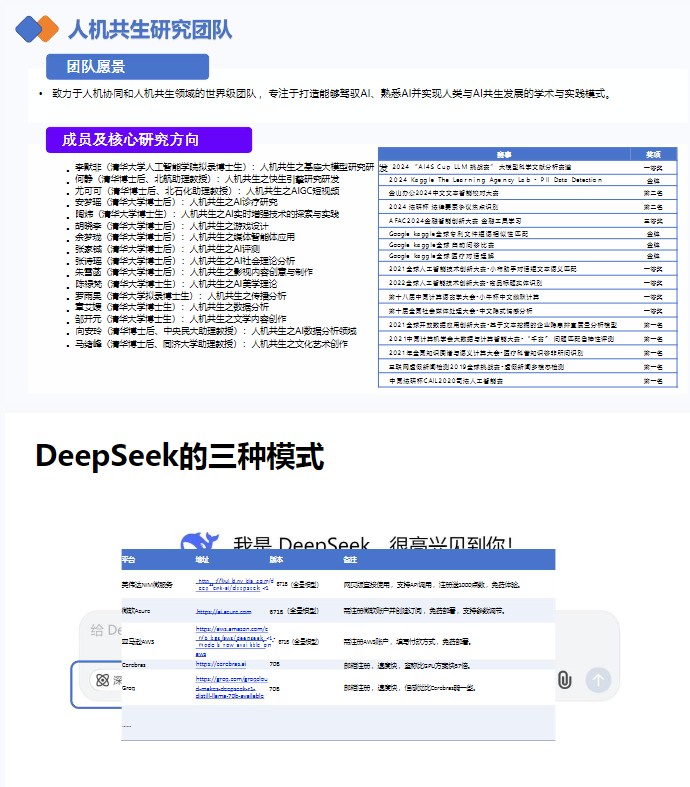Click the 平台 column header
690x787 pixels.
pos(128,560)
